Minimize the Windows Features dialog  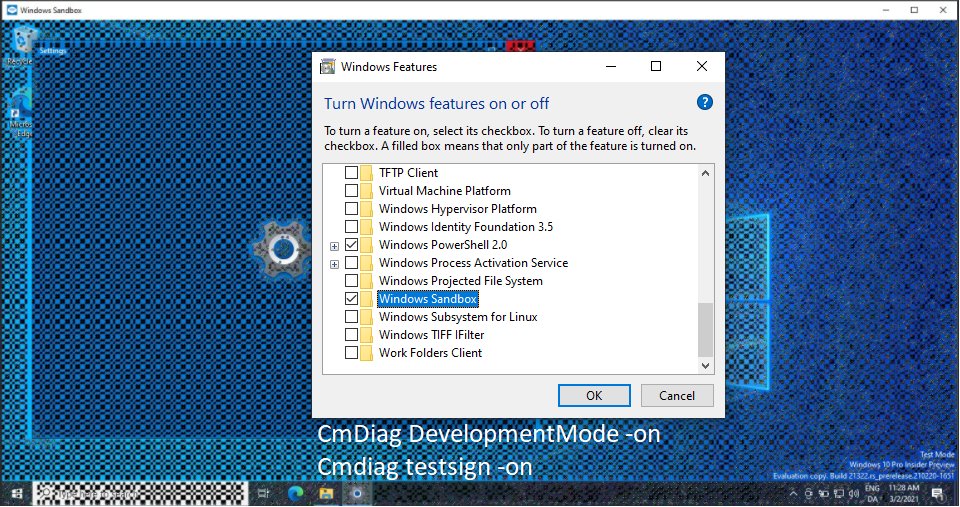(610, 66)
